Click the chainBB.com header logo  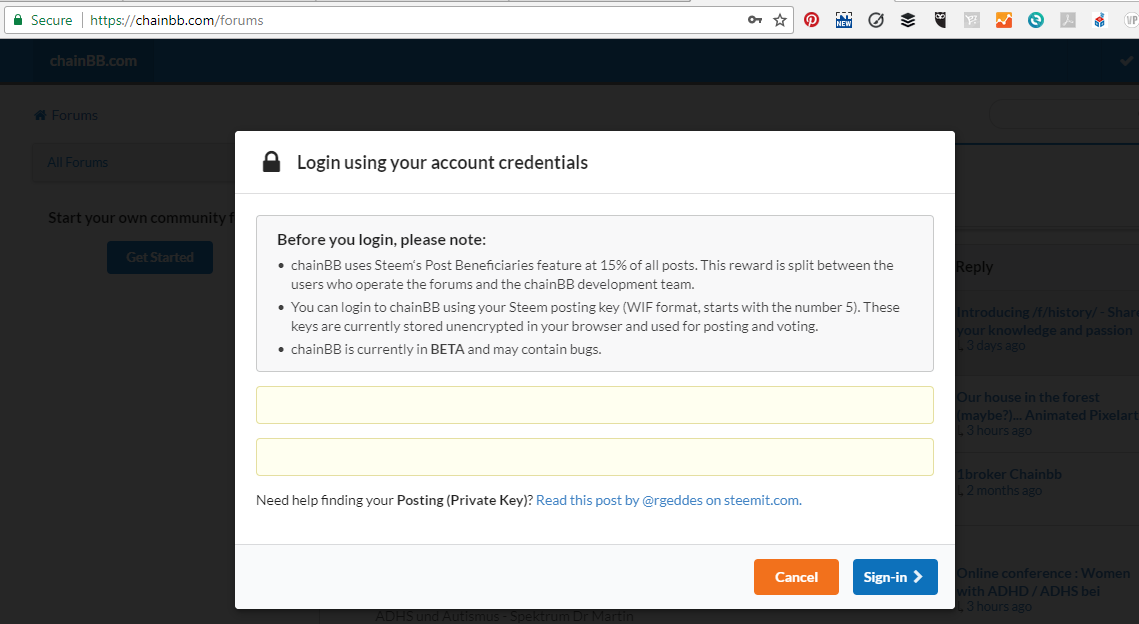tap(93, 61)
